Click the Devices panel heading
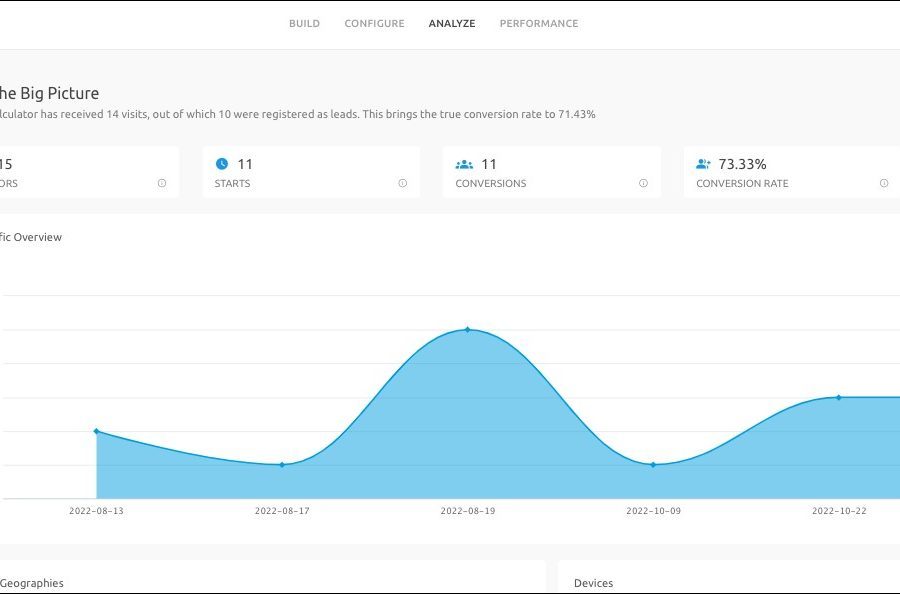 point(593,583)
